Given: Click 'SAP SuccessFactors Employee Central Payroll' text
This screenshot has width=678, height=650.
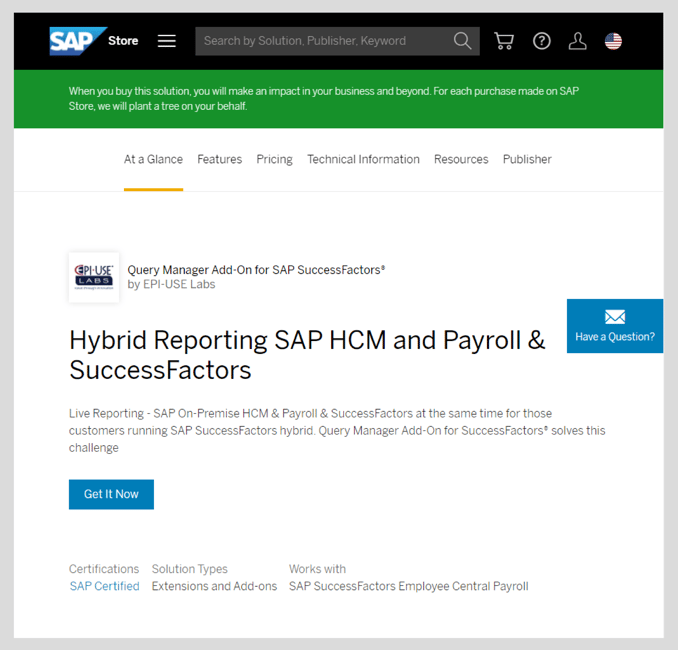Looking at the screenshot, I should point(409,586).
